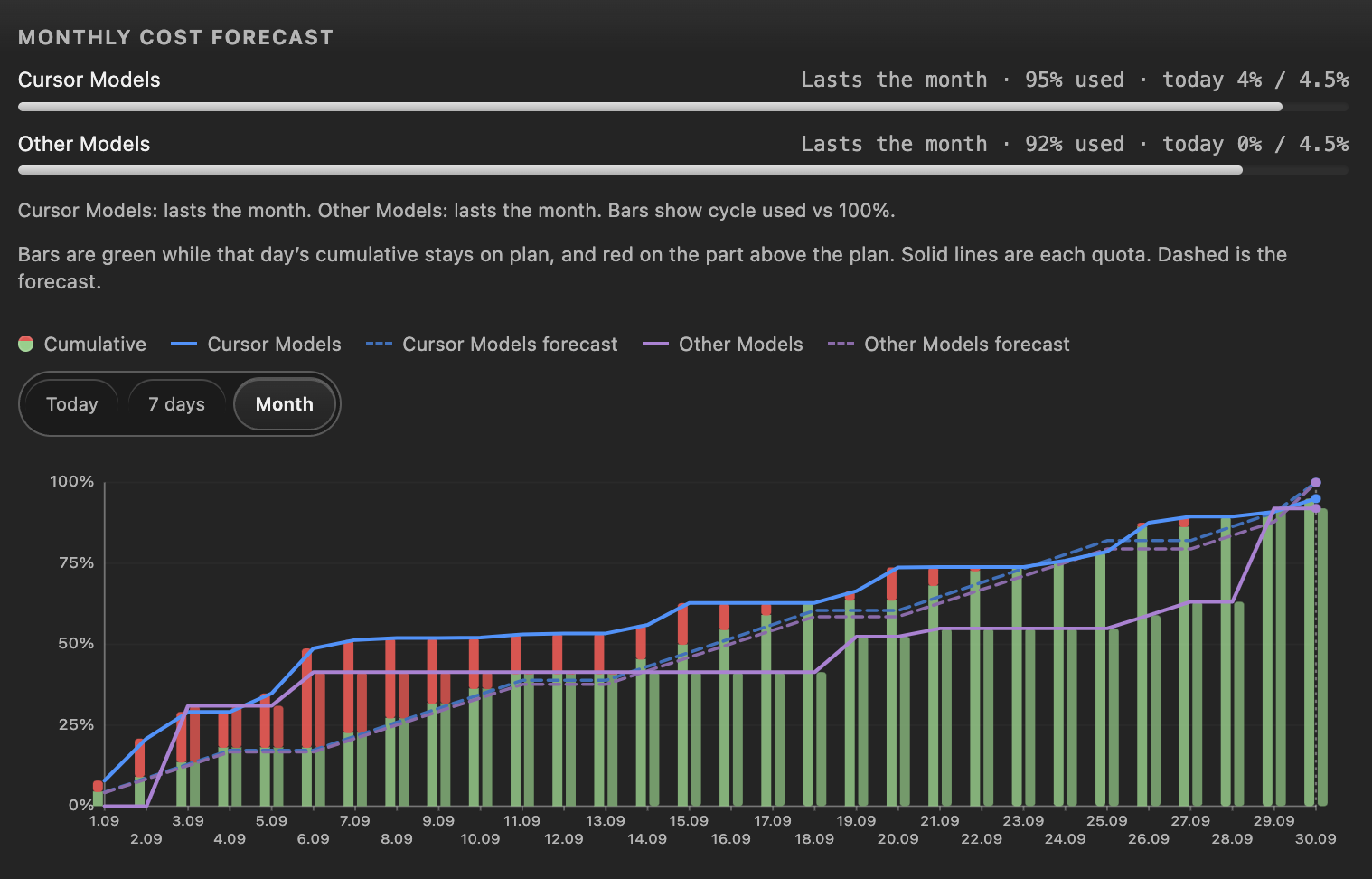This screenshot has width=1372, height=879.
Task: Toggle the solid Other Models legend series
Action: click(x=722, y=345)
